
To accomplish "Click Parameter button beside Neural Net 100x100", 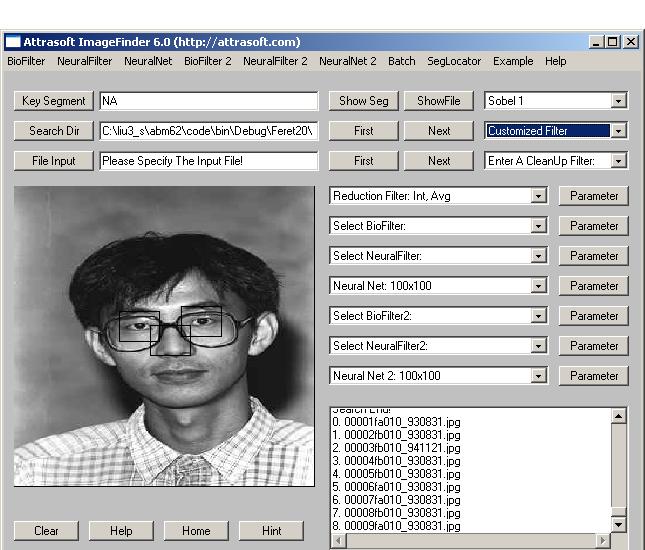I will [593, 286].
